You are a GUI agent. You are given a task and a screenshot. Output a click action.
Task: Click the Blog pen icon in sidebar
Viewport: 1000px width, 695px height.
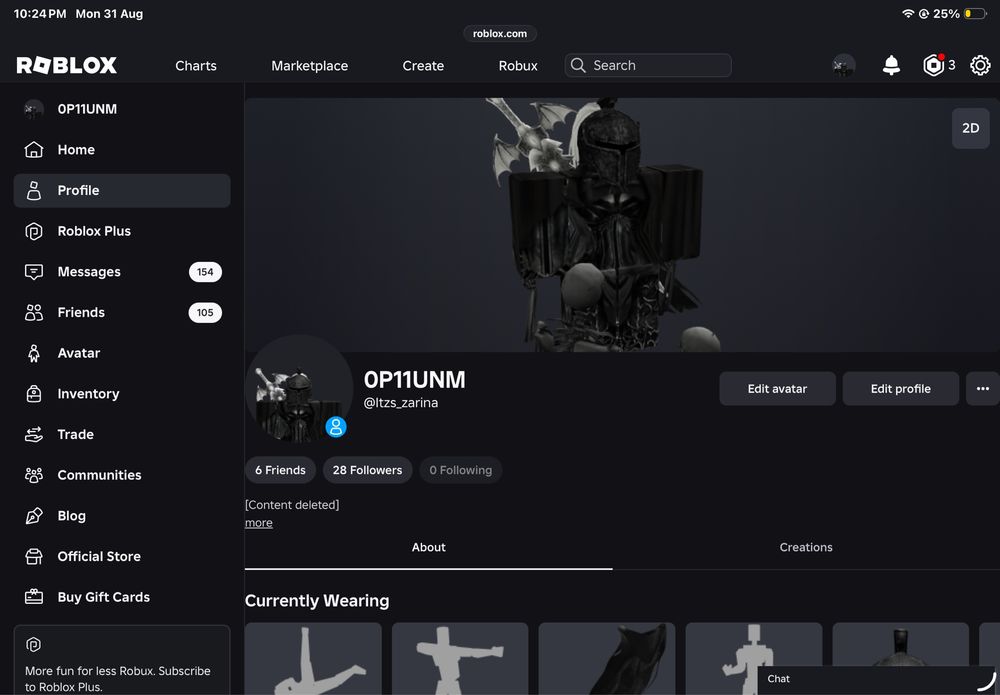click(x=34, y=516)
